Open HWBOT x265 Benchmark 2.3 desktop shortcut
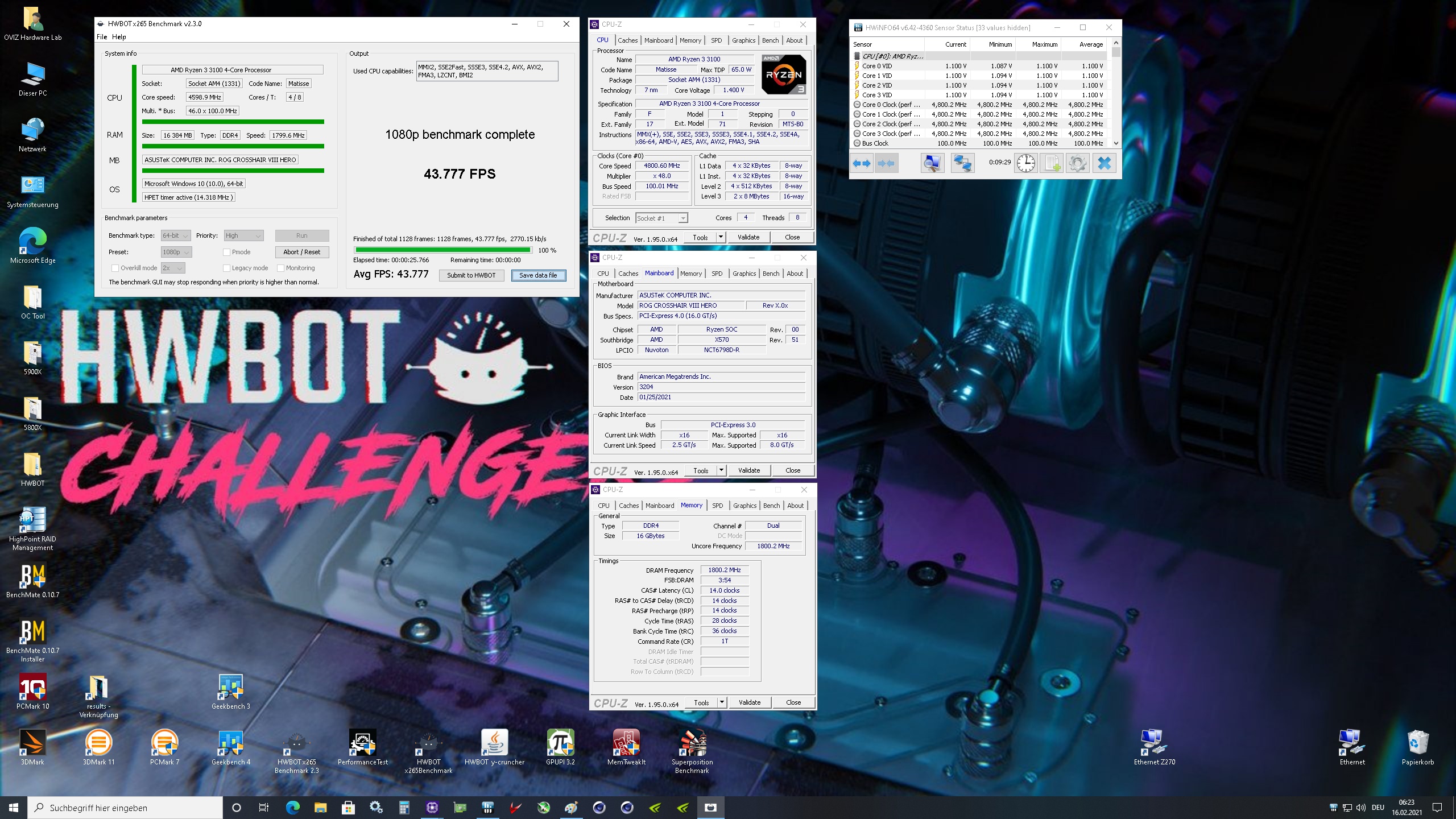This screenshot has width=1456, height=819. coord(296,752)
